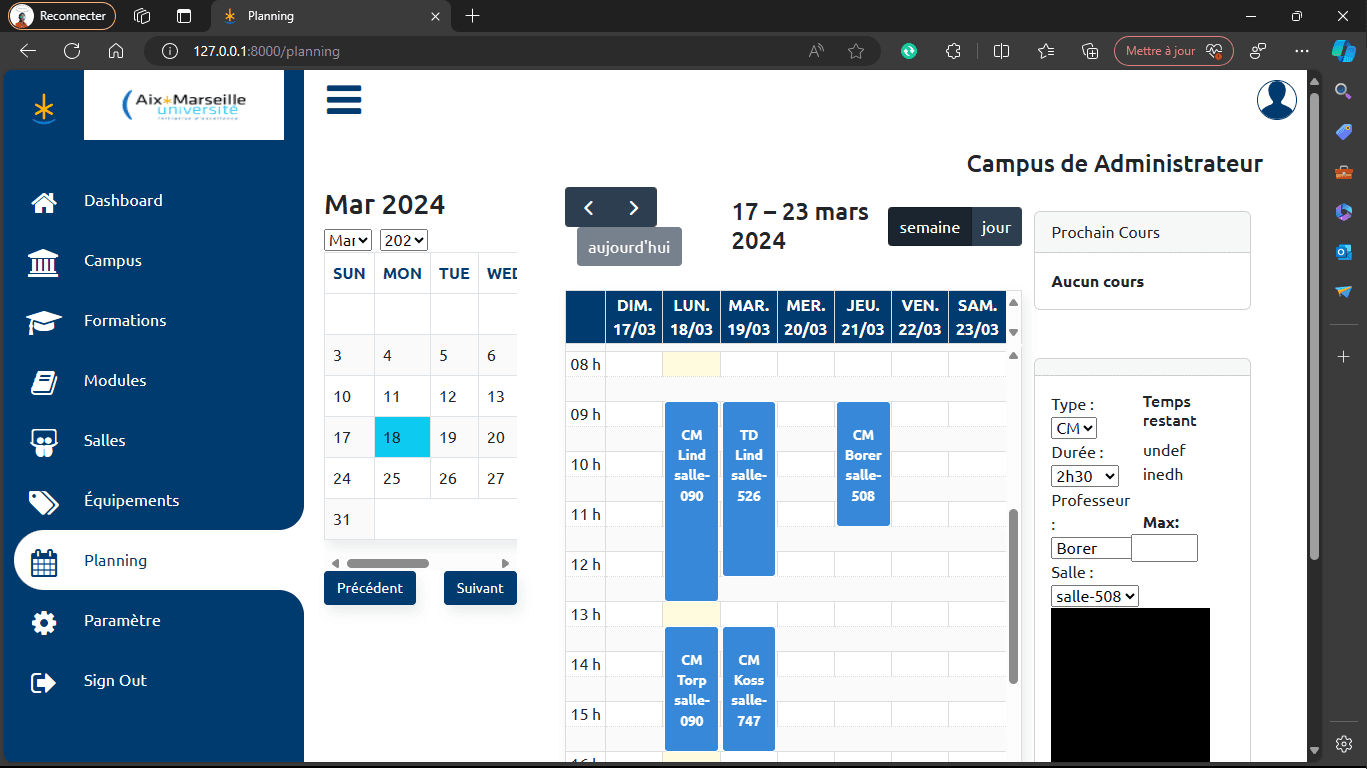
Task: Click the mini calendar horizontal scrollbar
Action: point(388,563)
